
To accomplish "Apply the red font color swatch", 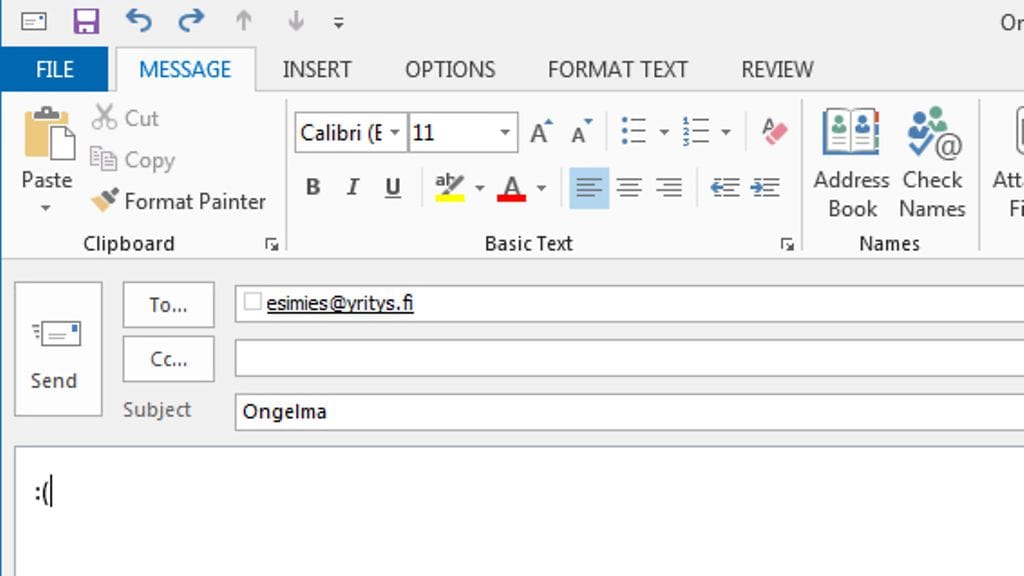I will pos(512,187).
